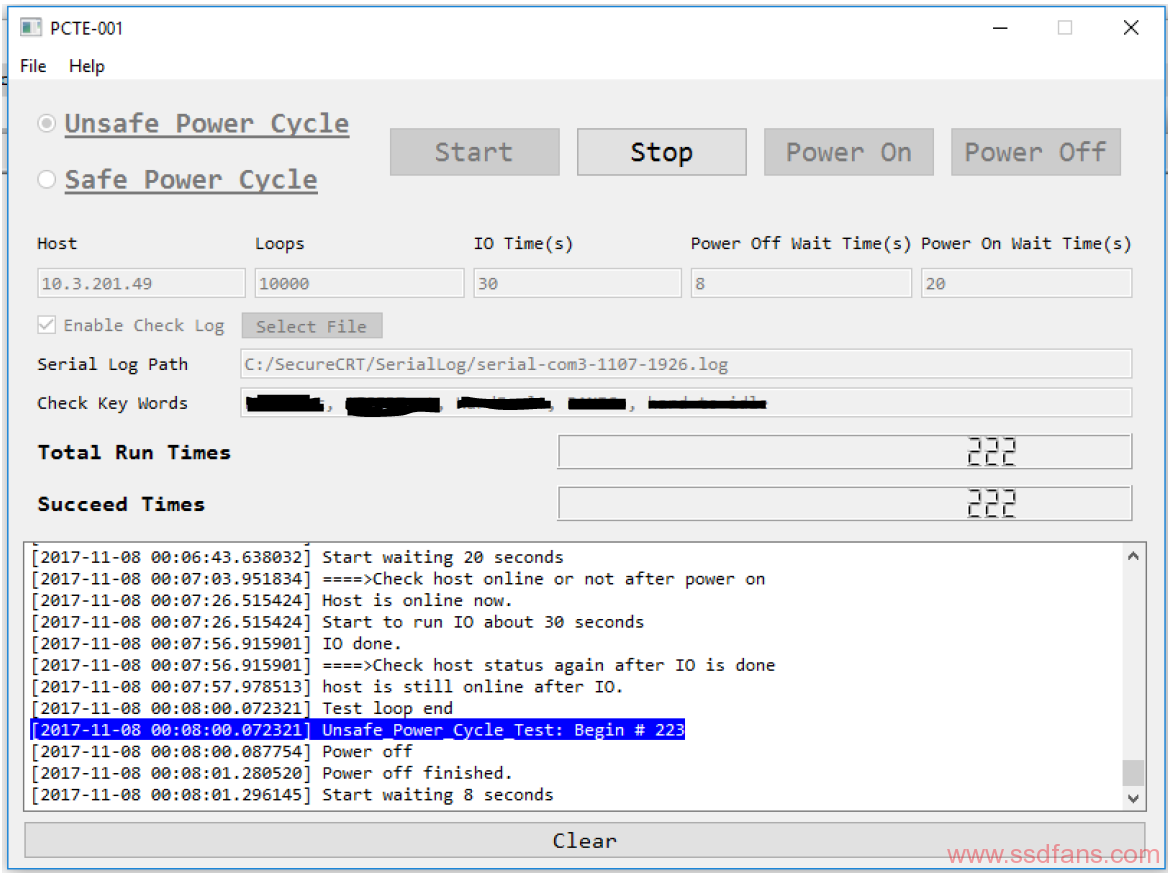Select the 'IO done.' log line
Image resolution: width=1169 pixels, height=873 pixels.
coord(216,643)
